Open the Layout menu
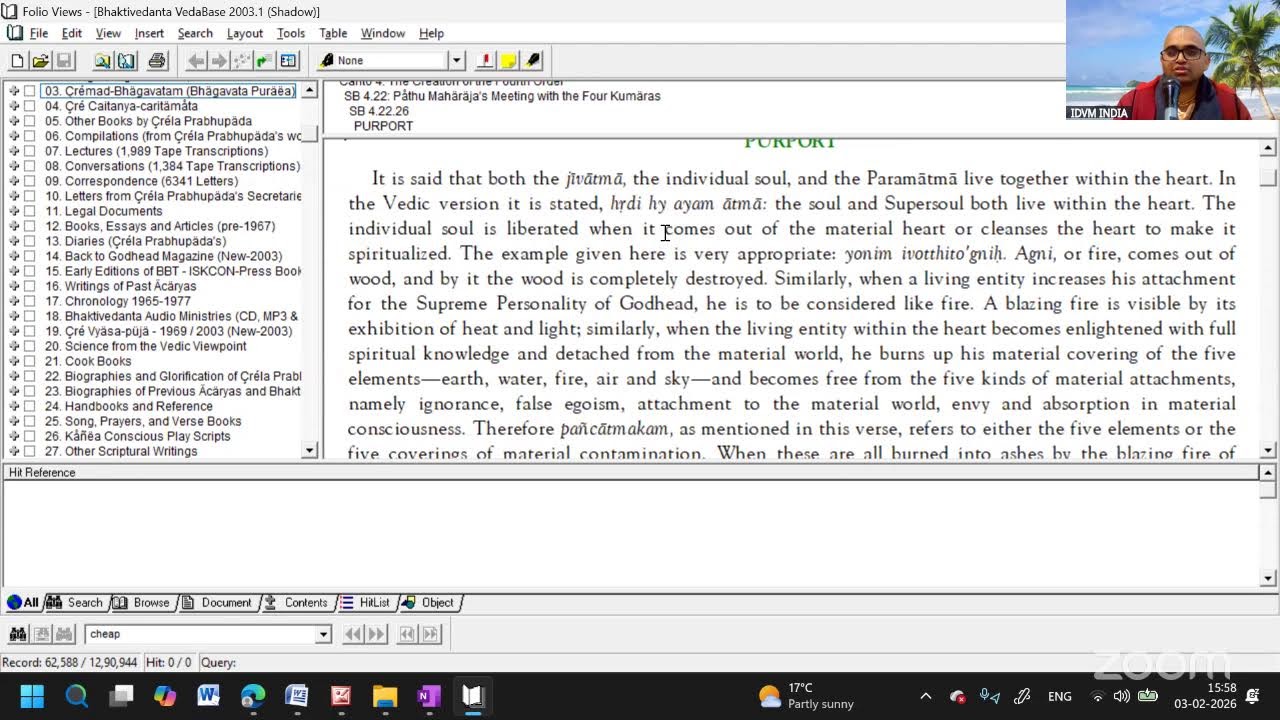The width and height of the screenshot is (1280, 720). click(x=245, y=33)
